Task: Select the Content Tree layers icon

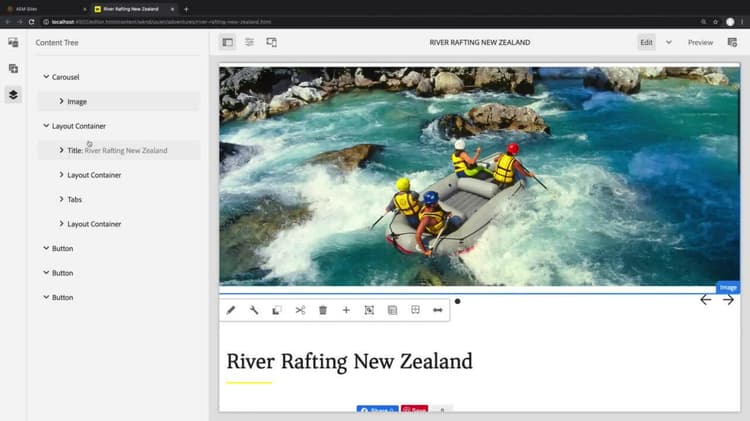Action: point(13,94)
